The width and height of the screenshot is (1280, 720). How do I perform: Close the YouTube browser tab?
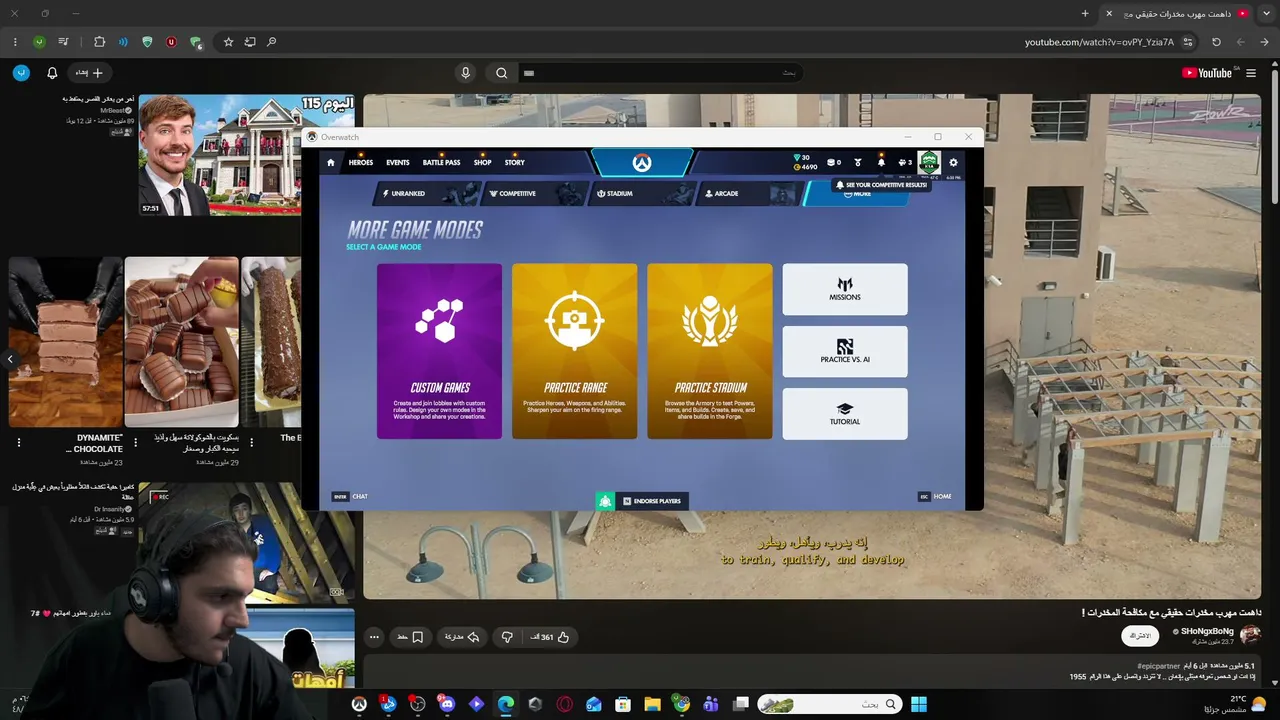pyautogui.click(x=1108, y=13)
